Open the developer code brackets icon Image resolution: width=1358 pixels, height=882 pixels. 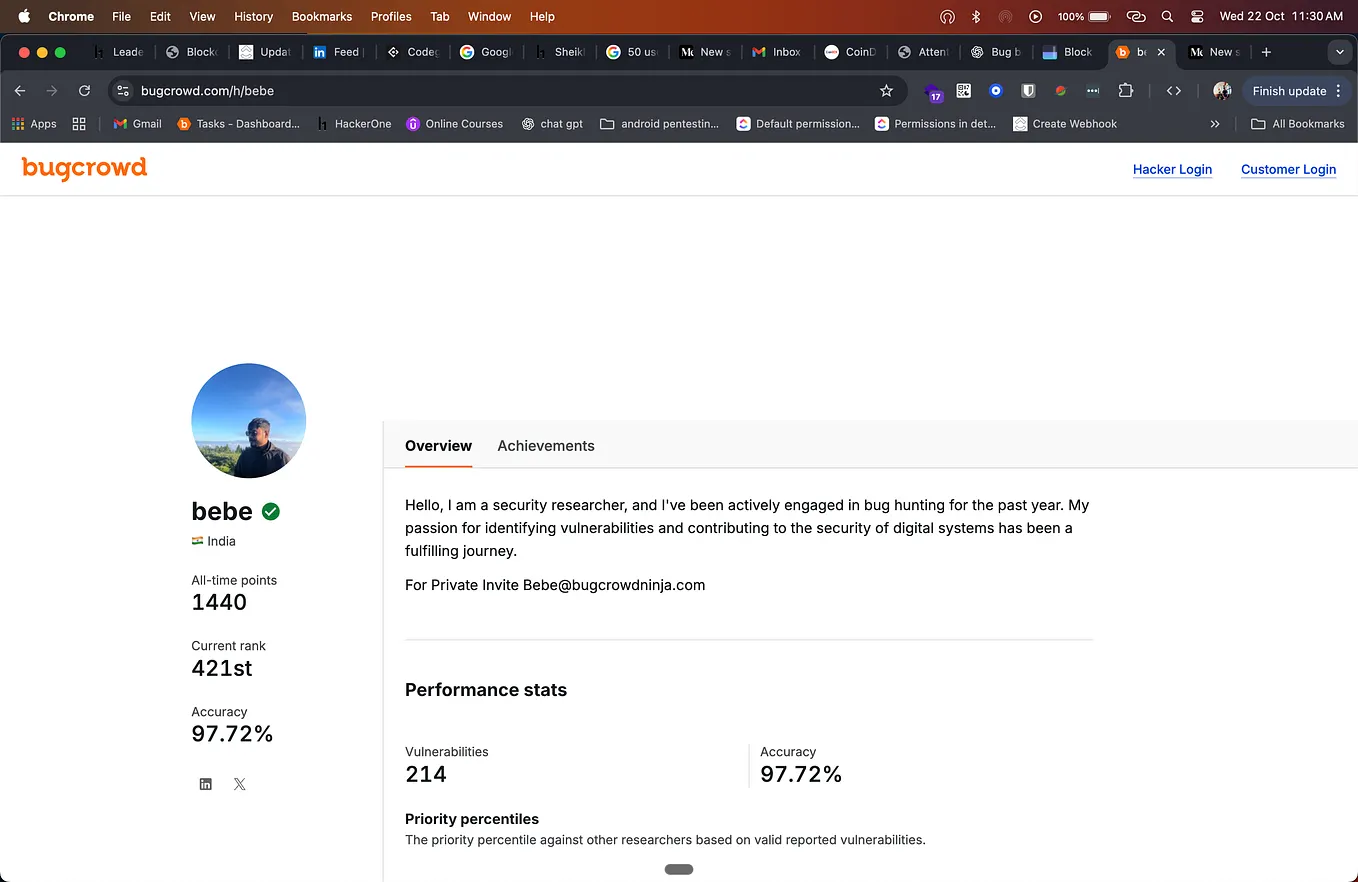[1174, 91]
